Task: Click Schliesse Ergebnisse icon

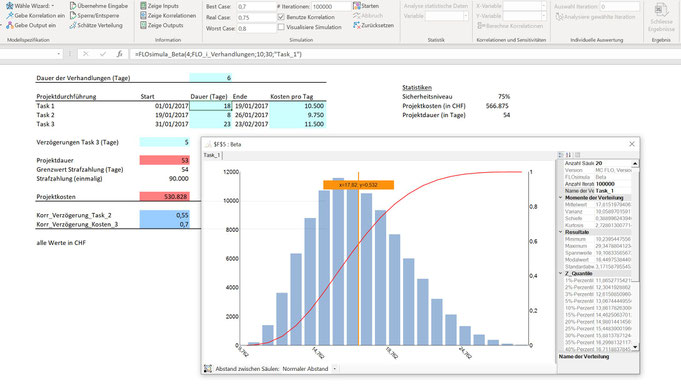Action: tap(661, 10)
